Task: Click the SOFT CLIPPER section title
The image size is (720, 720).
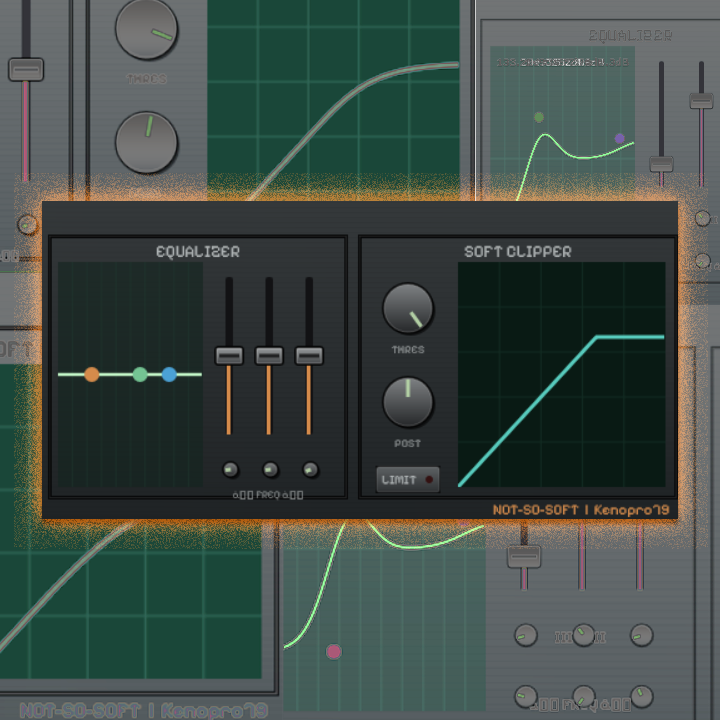Action: click(x=518, y=252)
